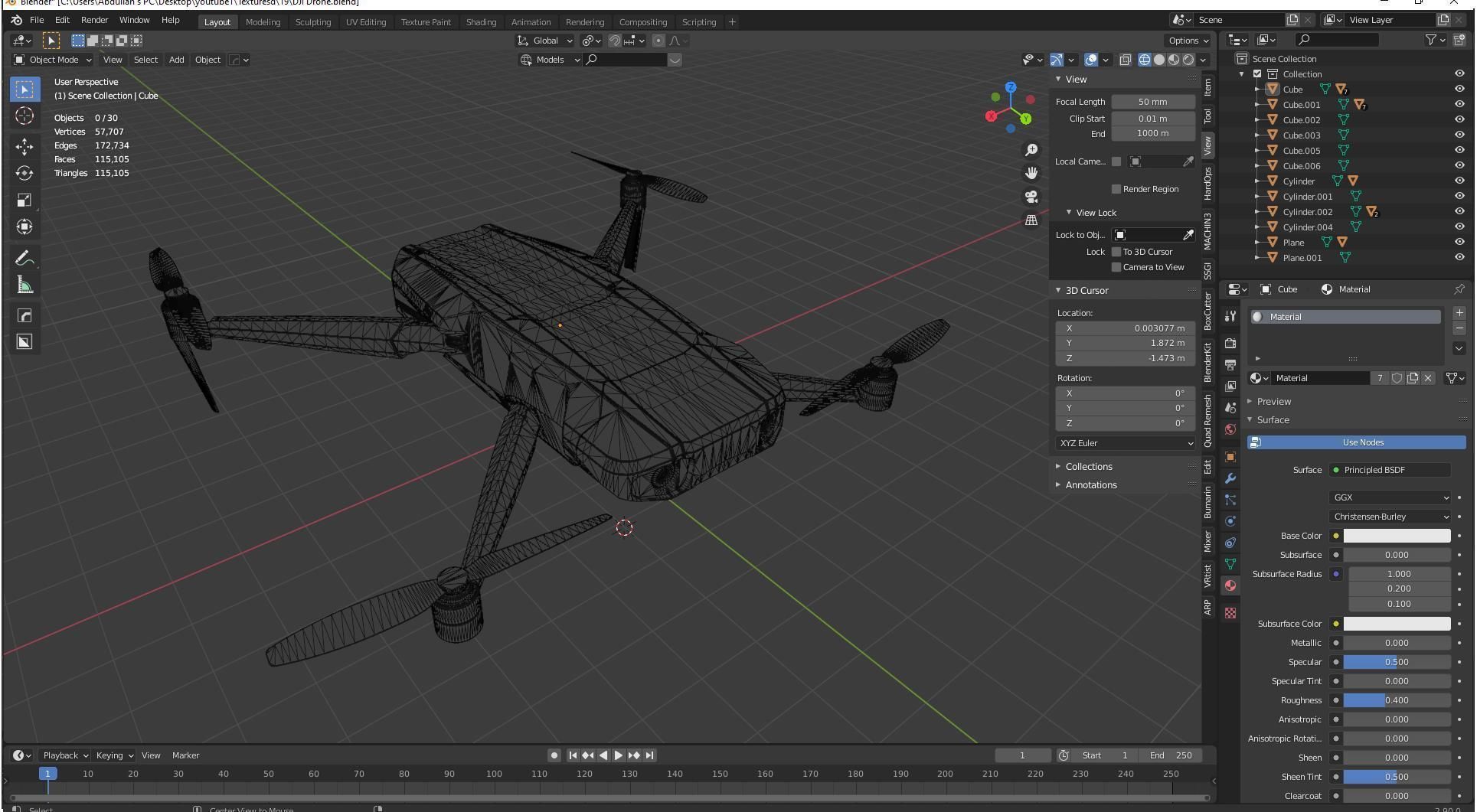Select the Measure tool
The image size is (1477, 812).
click(25, 285)
